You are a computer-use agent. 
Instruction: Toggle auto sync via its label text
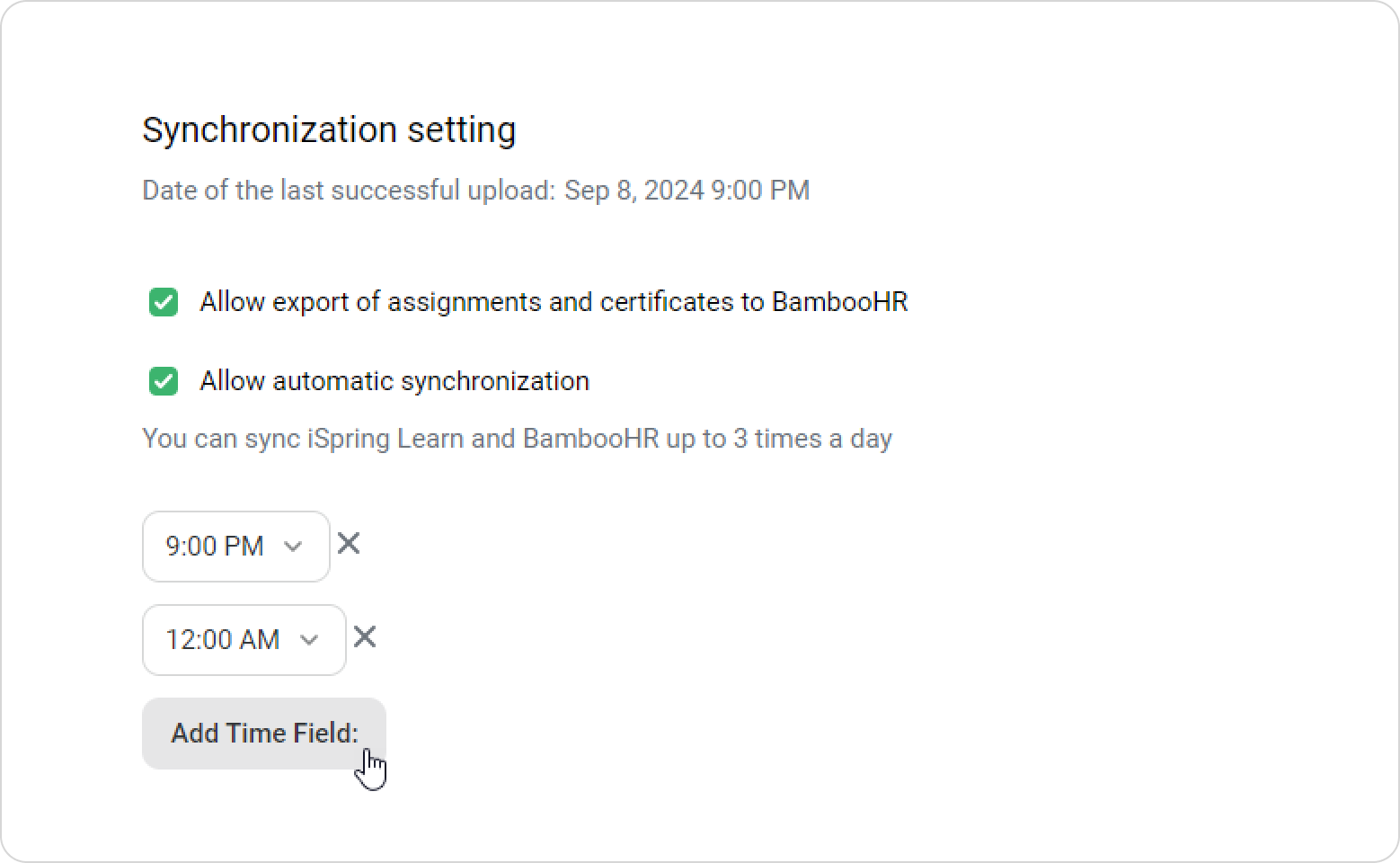[x=394, y=381]
